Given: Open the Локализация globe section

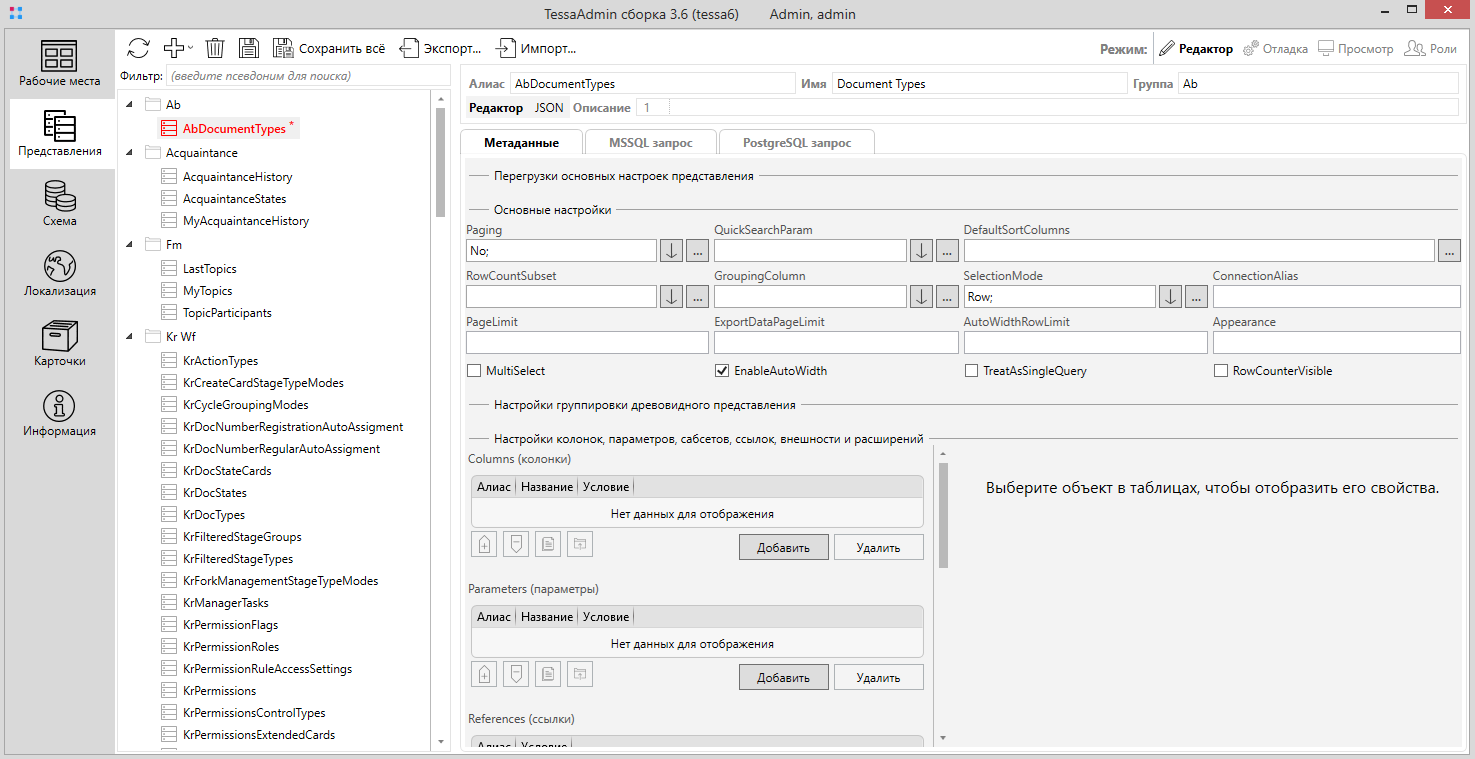Looking at the screenshot, I should click(59, 273).
